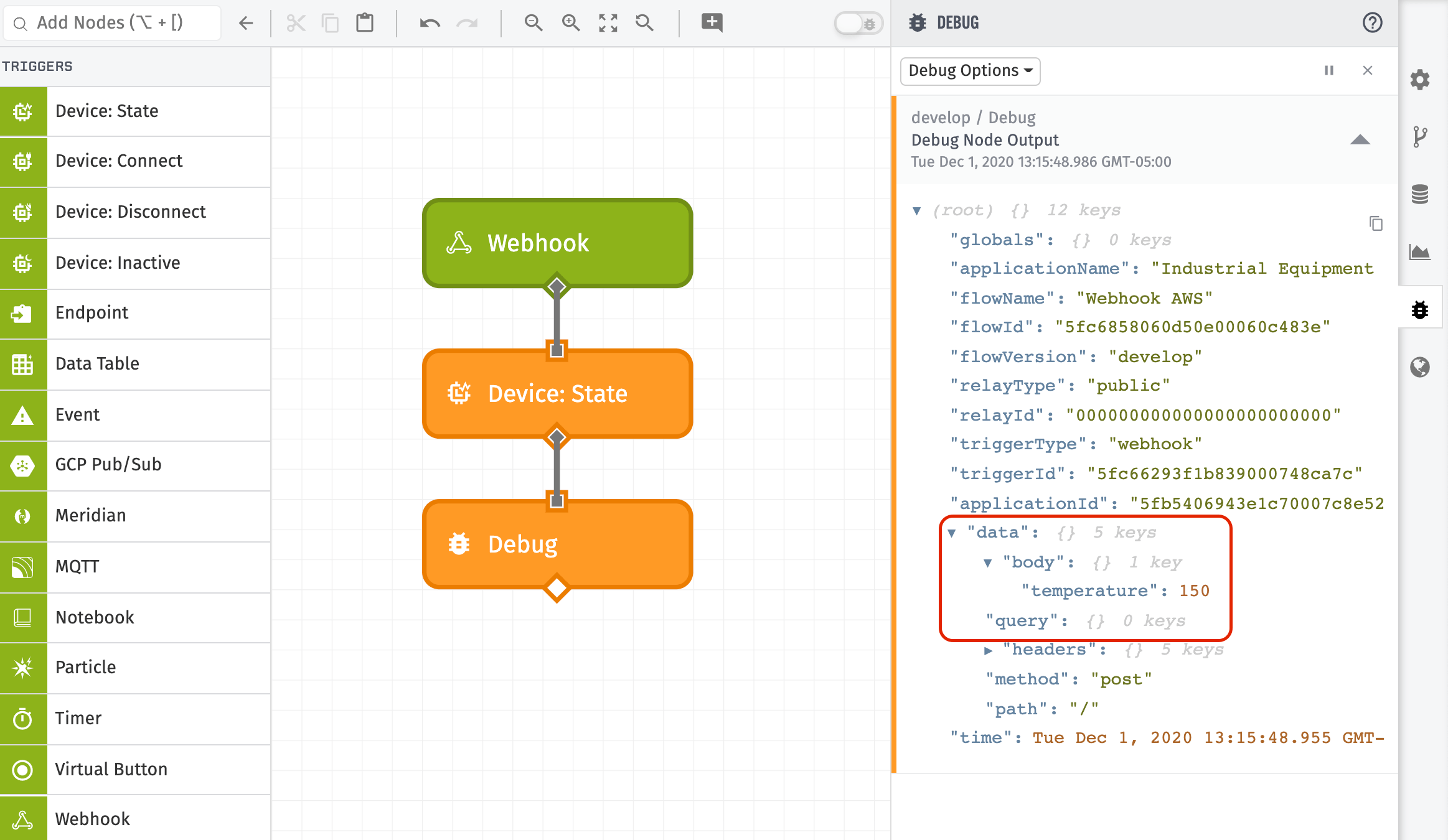This screenshot has height=840, width=1448.
Task: Expand the "headers" object
Action: click(988, 650)
